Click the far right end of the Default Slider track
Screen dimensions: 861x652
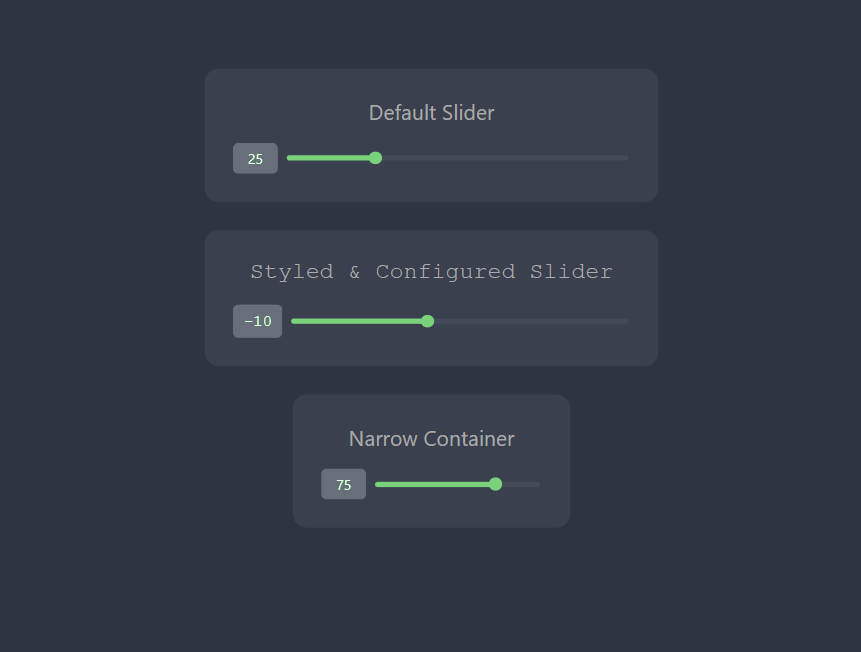(x=625, y=158)
